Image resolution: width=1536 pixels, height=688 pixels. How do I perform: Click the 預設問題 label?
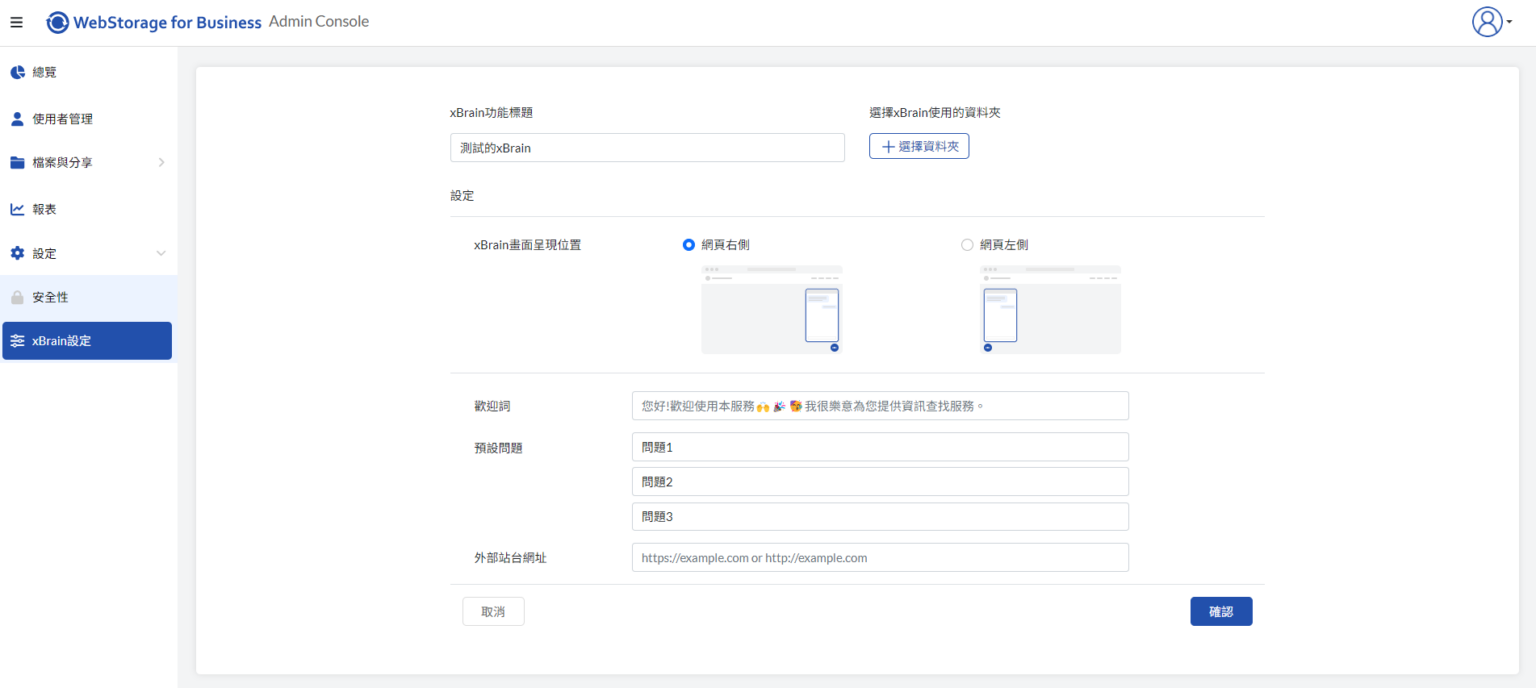point(498,448)
